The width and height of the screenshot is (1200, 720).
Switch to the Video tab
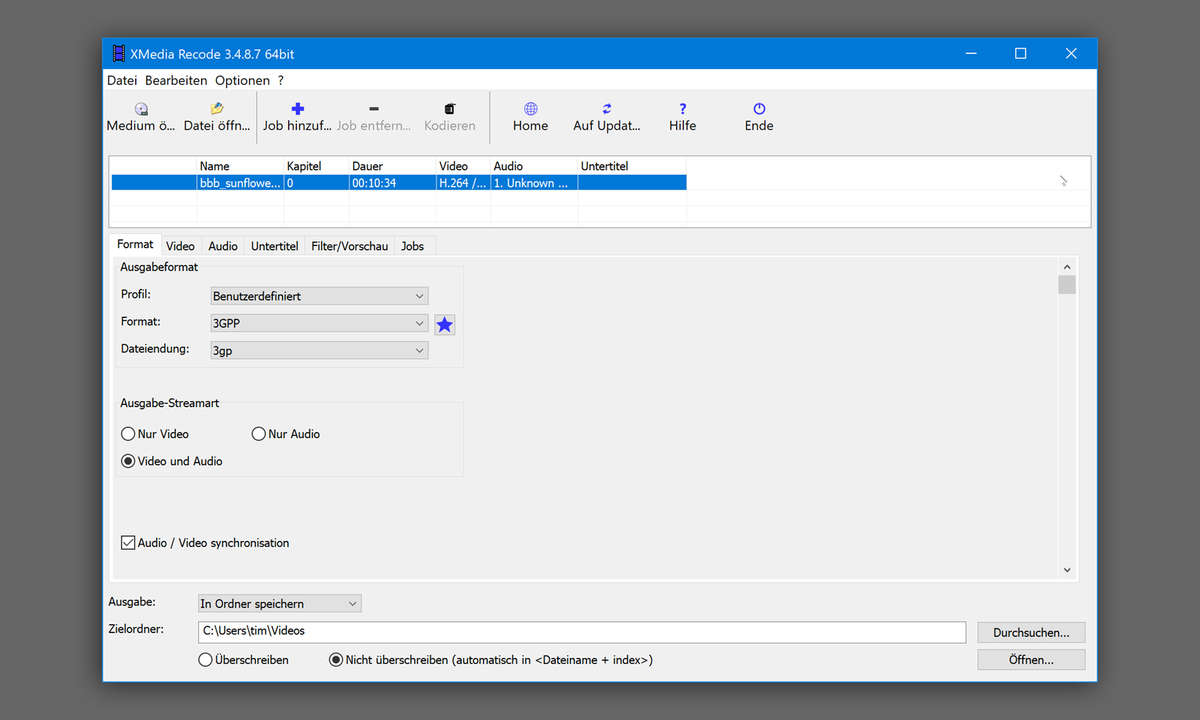(x=180, y=246)
